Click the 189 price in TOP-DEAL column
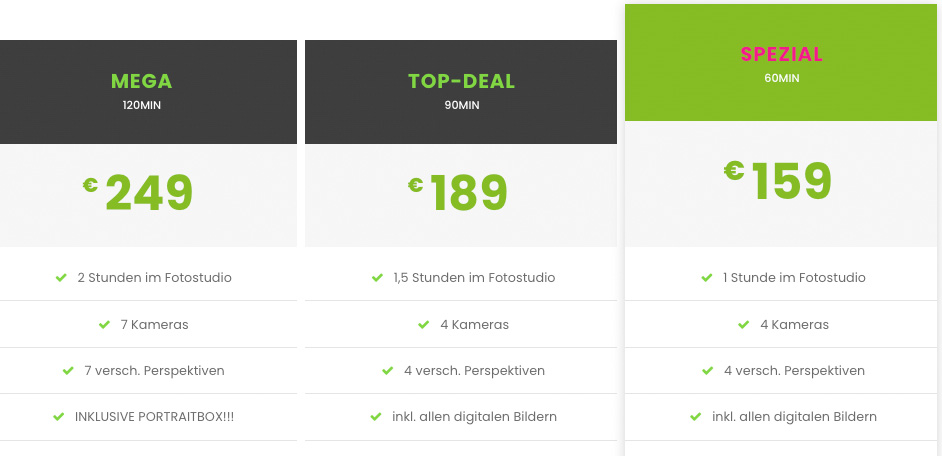 coord(469,193)
